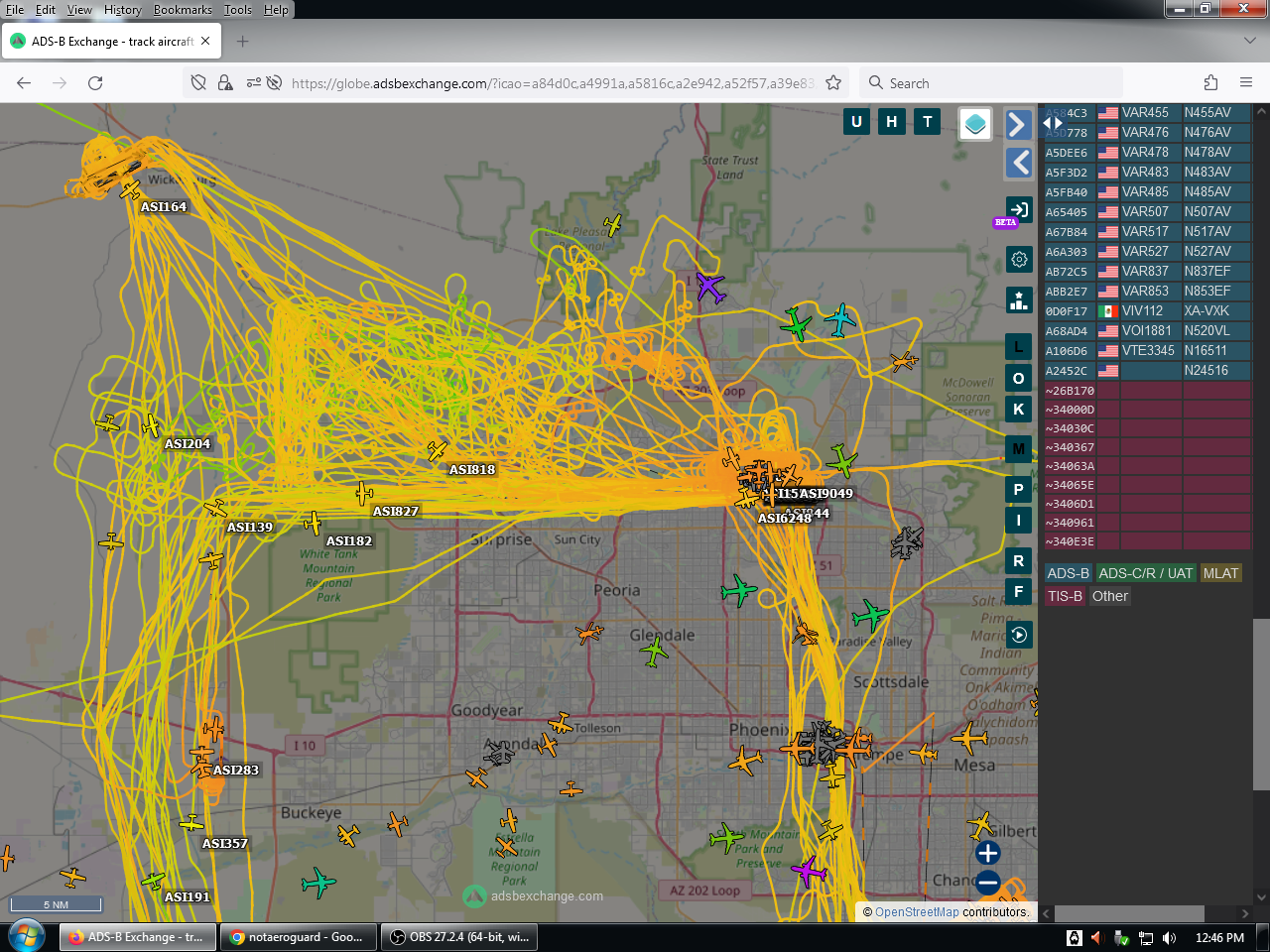This screenshot has height=952, width=1270.
Task: Collapse sidebar with left chevron button
Action: point(1018,163)
